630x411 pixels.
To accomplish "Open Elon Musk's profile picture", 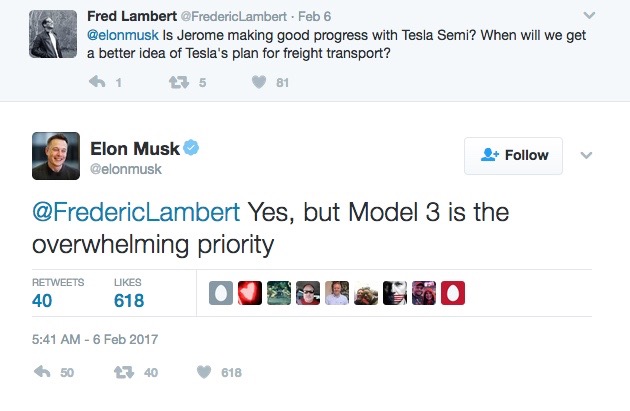I will click(x=56, y=155).
